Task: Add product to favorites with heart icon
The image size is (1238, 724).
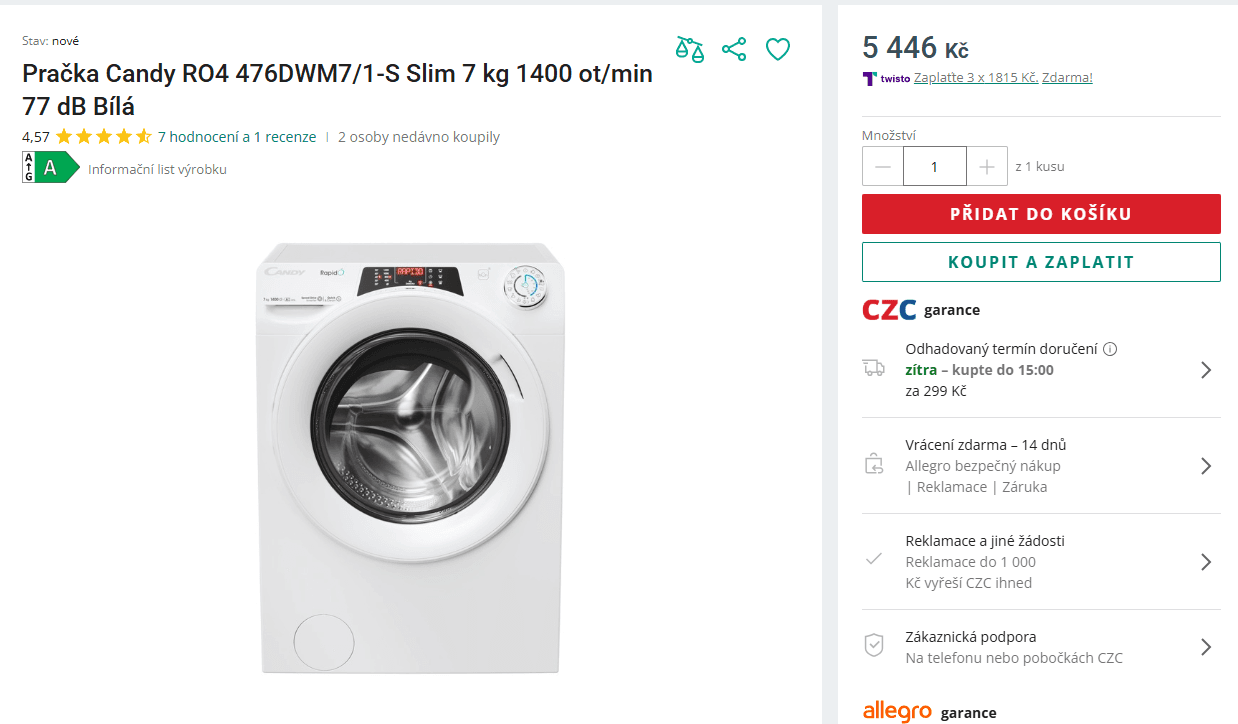Action: pos(778,49)
